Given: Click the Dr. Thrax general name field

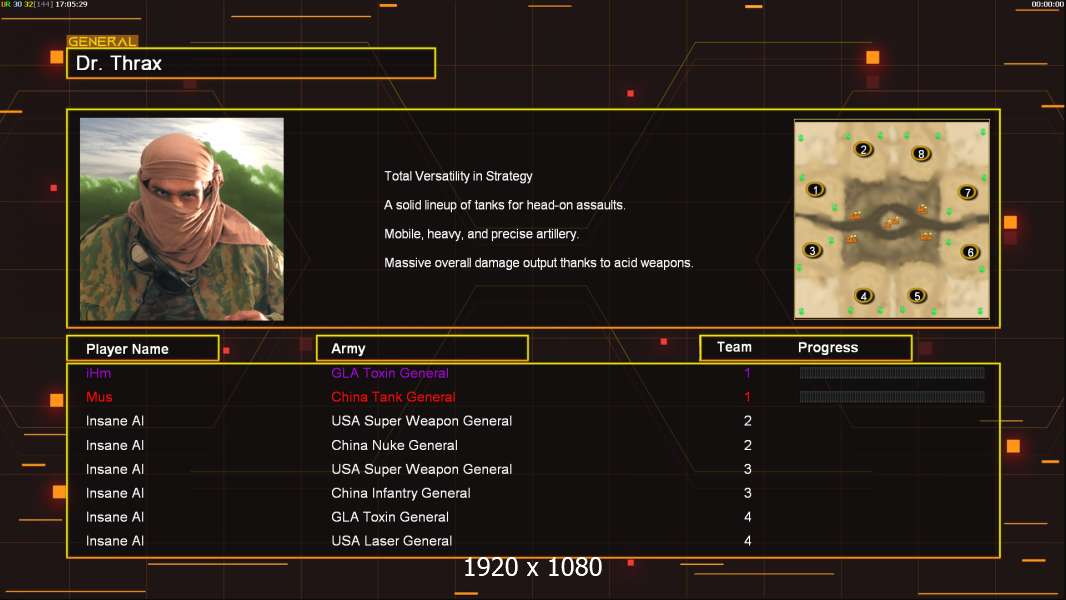Looking at the screenshot, I should [x=251, y=63].
